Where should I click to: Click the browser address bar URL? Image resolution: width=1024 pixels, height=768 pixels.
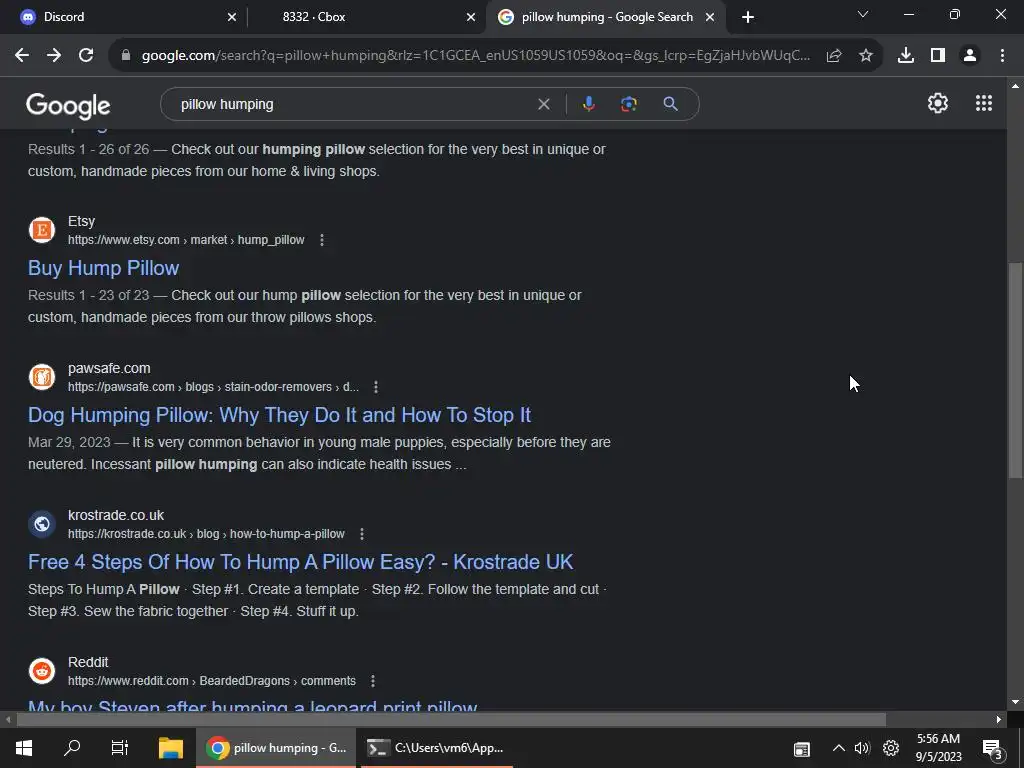[475, 56]
